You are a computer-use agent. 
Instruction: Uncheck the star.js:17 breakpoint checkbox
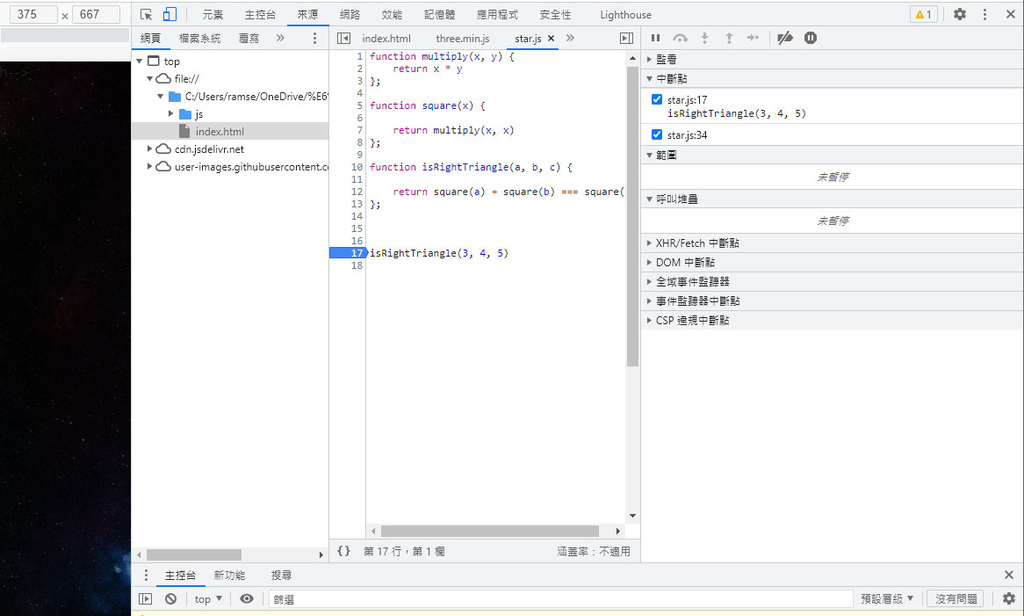click(657, 99)
